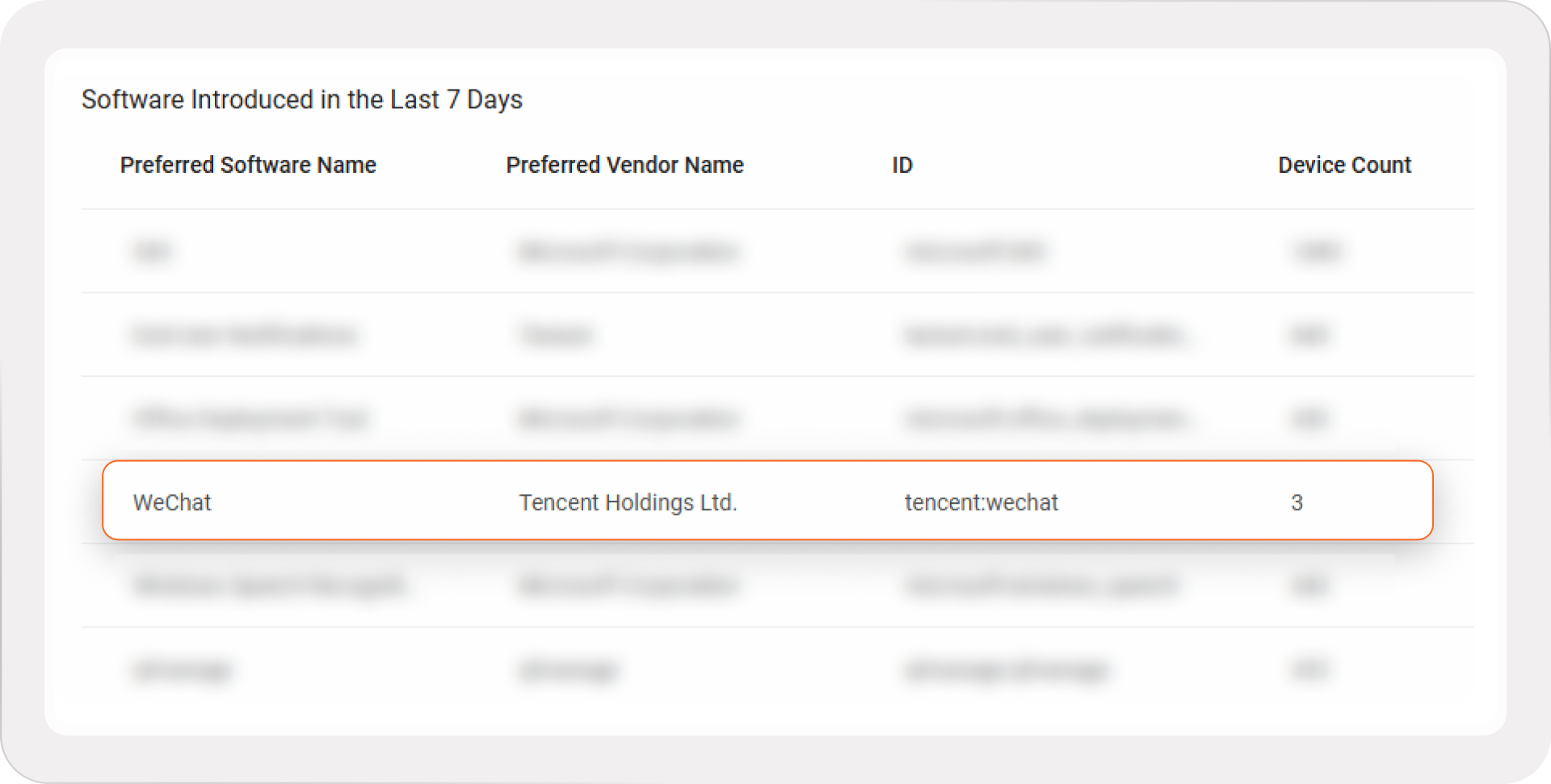The height and width of the screenshot is (784, 1551).
Task: Sort table by Device Count header
Action: click(1343, 165)
